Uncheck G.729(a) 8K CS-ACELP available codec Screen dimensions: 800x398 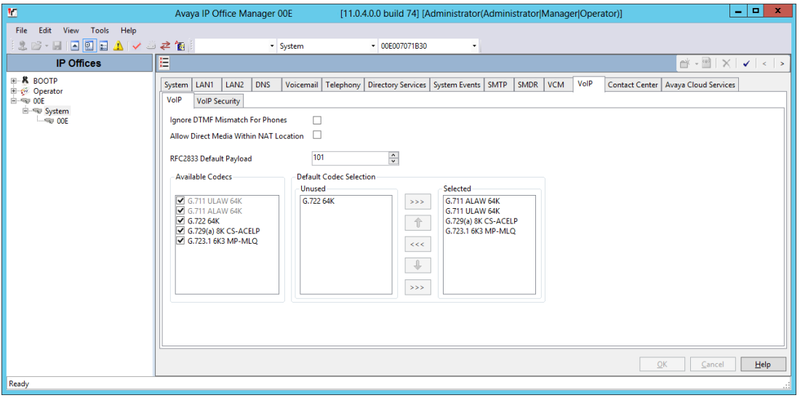click(180, 231)
